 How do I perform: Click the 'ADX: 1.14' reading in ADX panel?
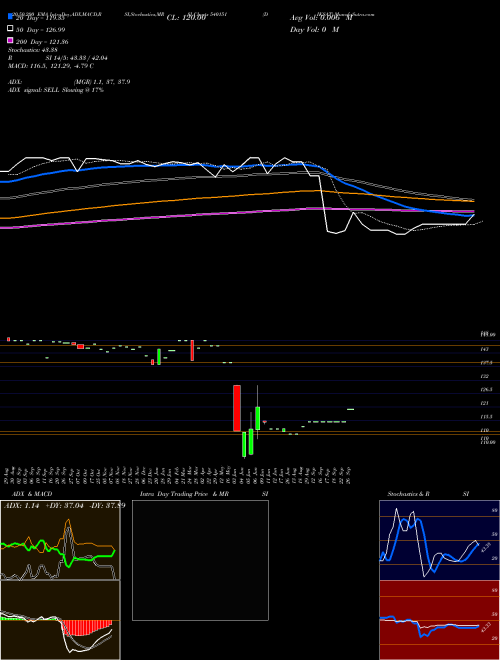point(21,506)
